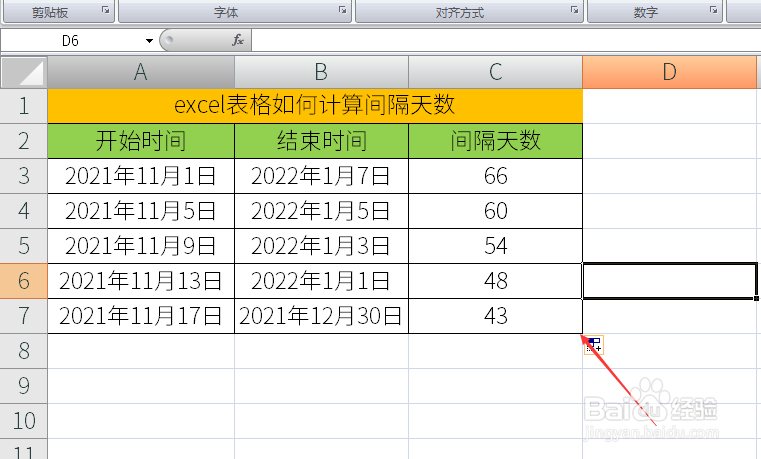Select the interval cell showing 43

click(x=496, y=316)
